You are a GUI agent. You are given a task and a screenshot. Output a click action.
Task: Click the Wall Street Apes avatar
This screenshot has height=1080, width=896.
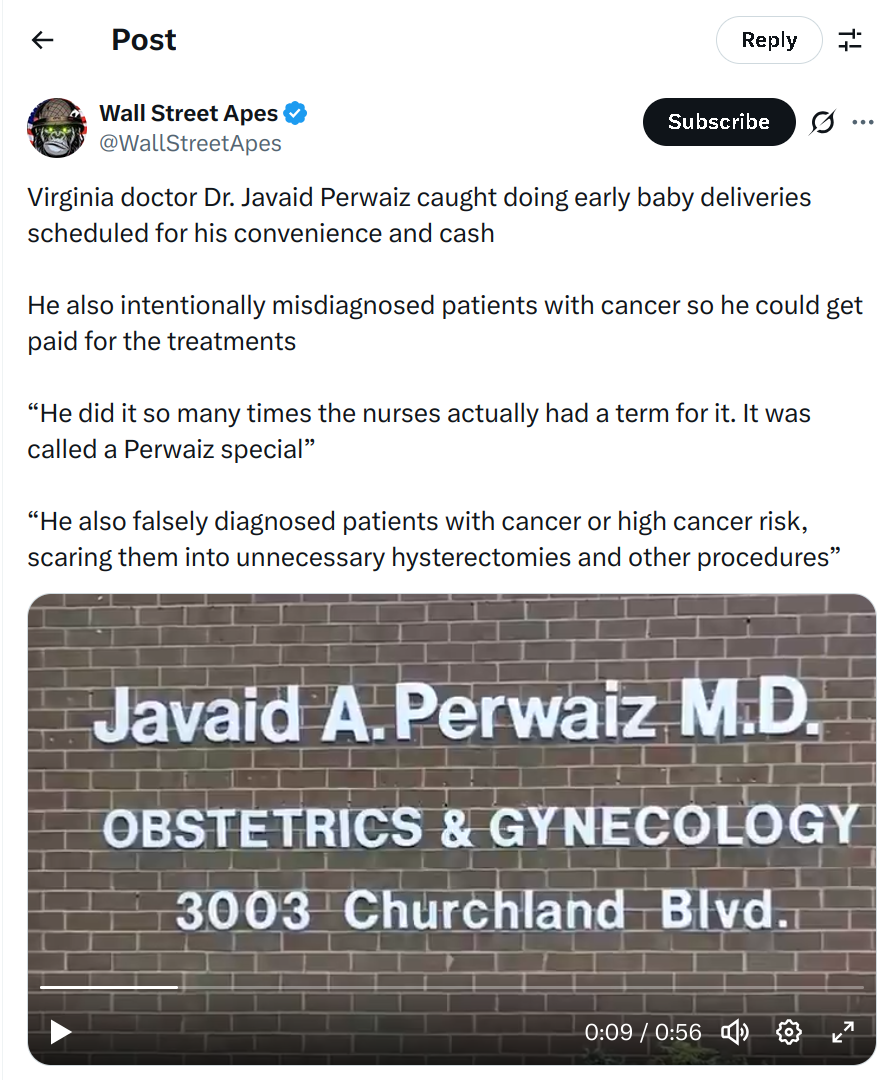click(x=57, y=127)
